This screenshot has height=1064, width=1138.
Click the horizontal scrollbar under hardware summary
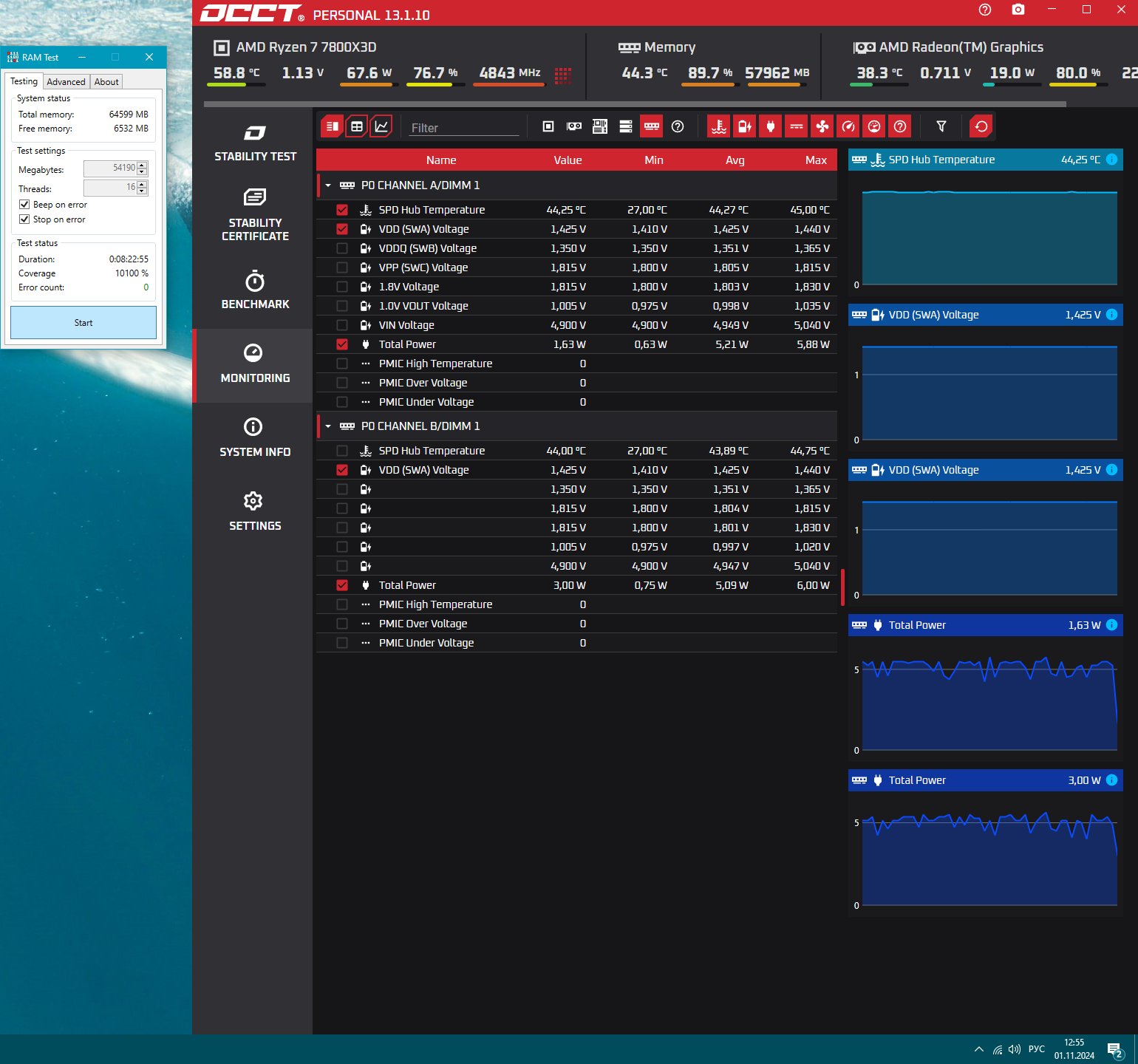[x=635, y=104]
